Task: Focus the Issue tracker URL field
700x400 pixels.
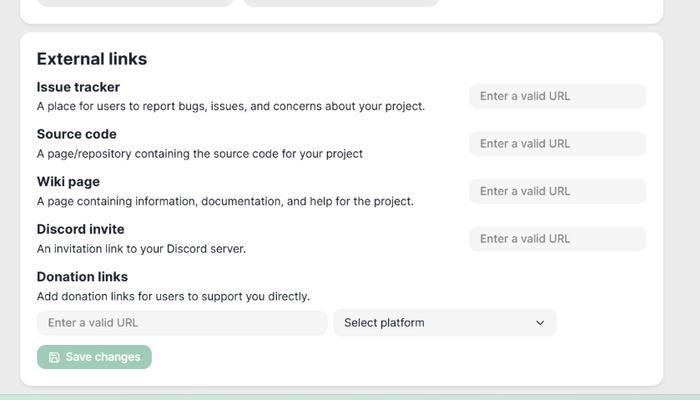Action: point(557,97)
